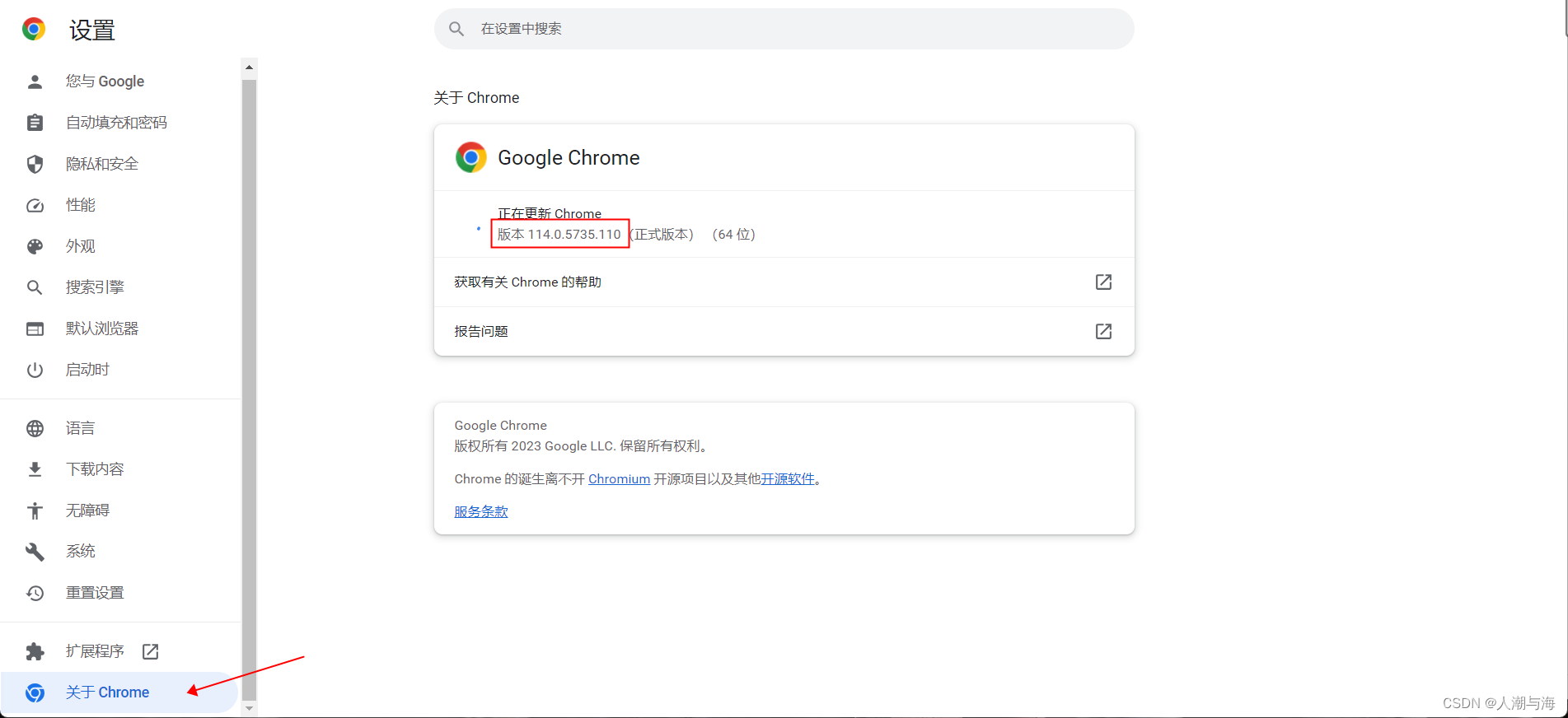The height and width of the screenshot is (718, 1568).
Task: Select the 外观 palette icon
Action: [x=35, y=245]
